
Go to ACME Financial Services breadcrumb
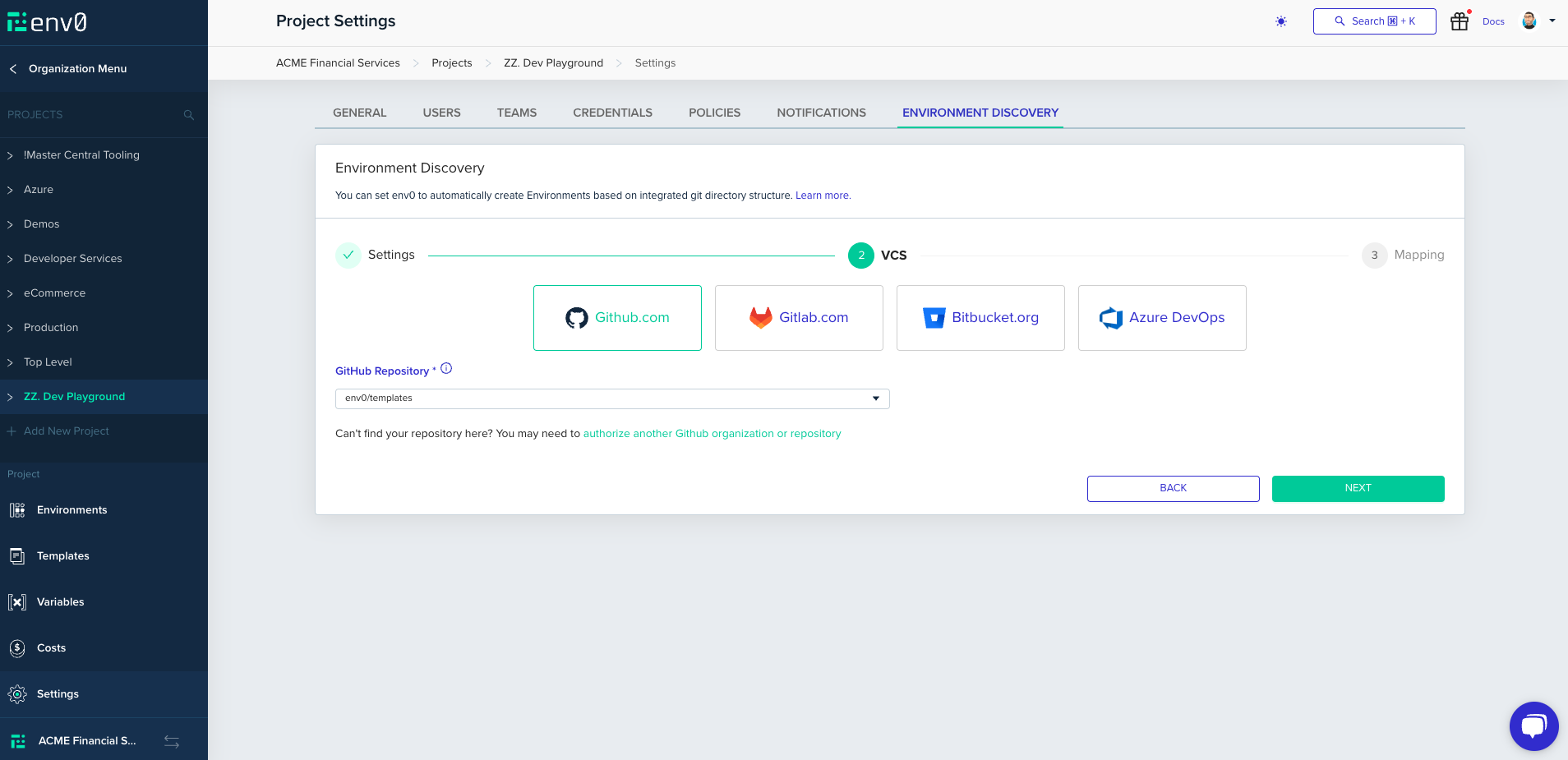pyautogui.click(x=338, y=63)
